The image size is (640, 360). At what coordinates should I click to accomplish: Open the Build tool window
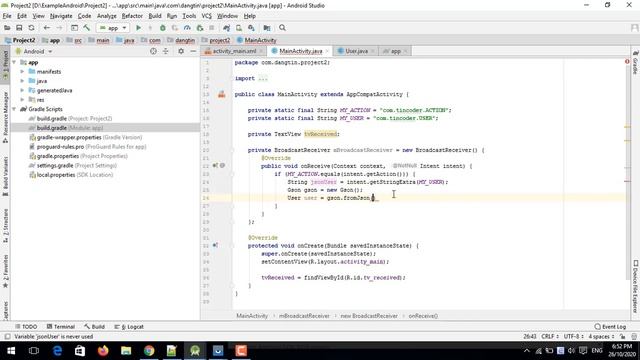(x=95, y=327)
